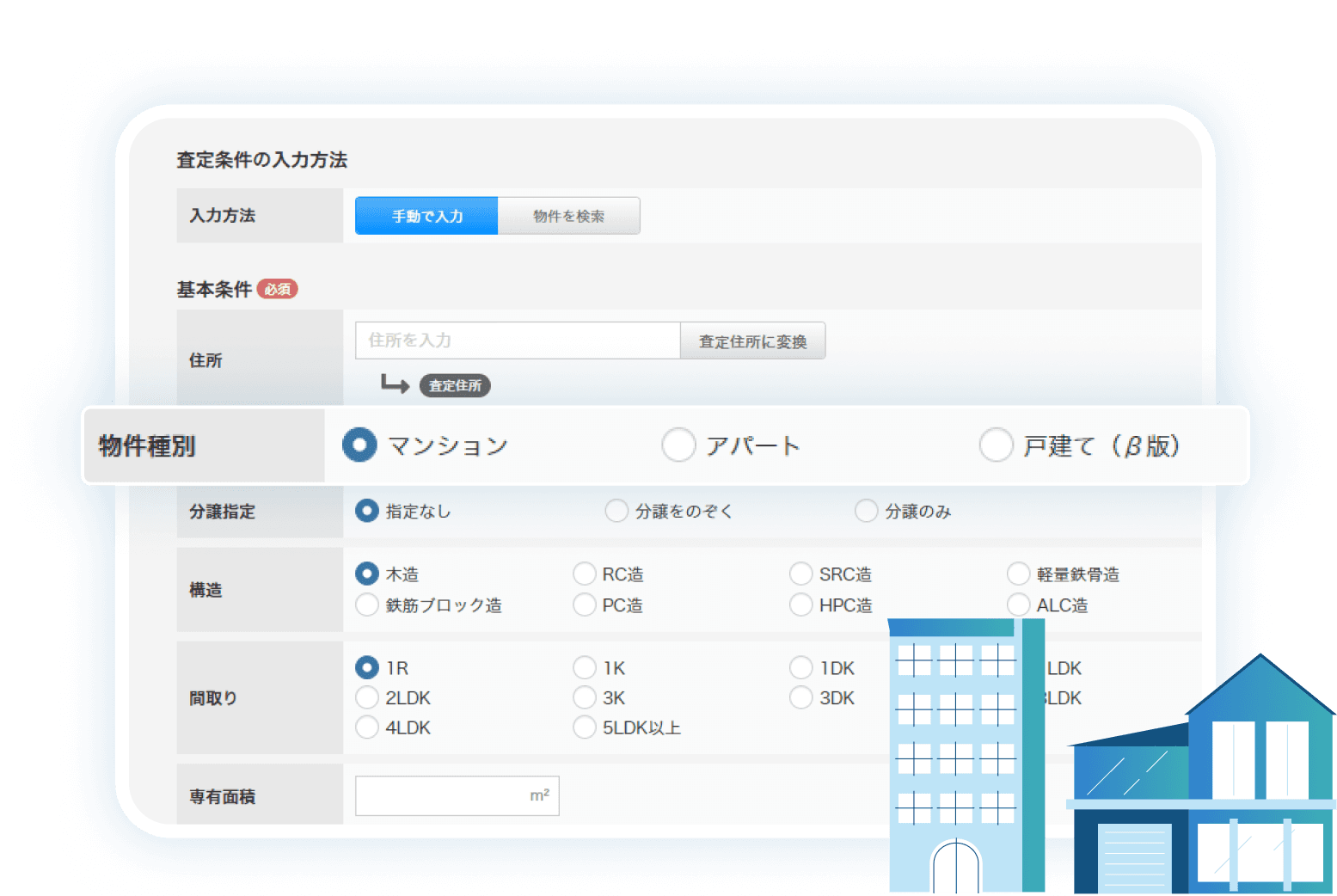Select HPC造 structure radio
Screen dimensions: 1337x896
point(801,604)
